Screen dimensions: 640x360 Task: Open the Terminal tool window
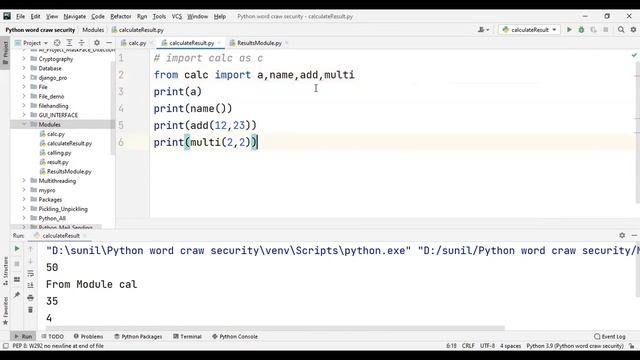click(187, 337)
